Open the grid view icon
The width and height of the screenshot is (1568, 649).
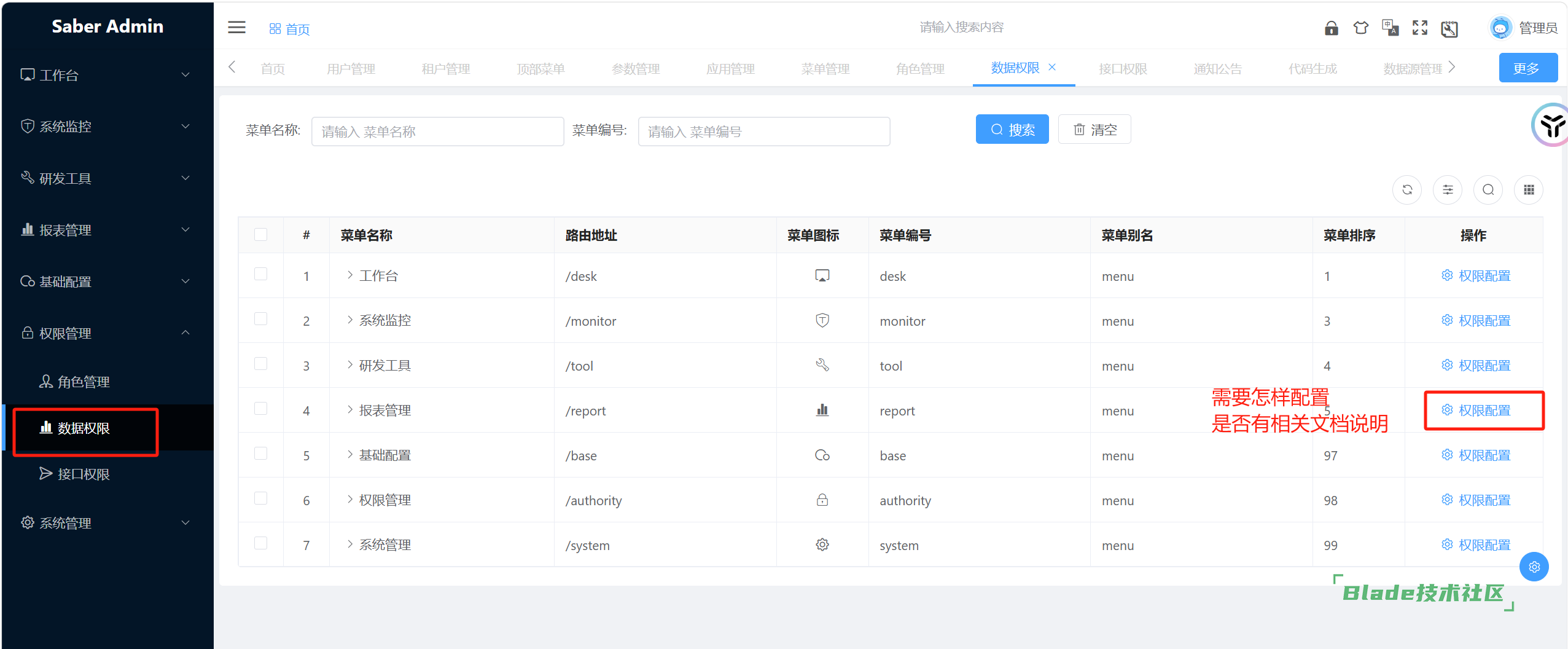click(1528, 190)
